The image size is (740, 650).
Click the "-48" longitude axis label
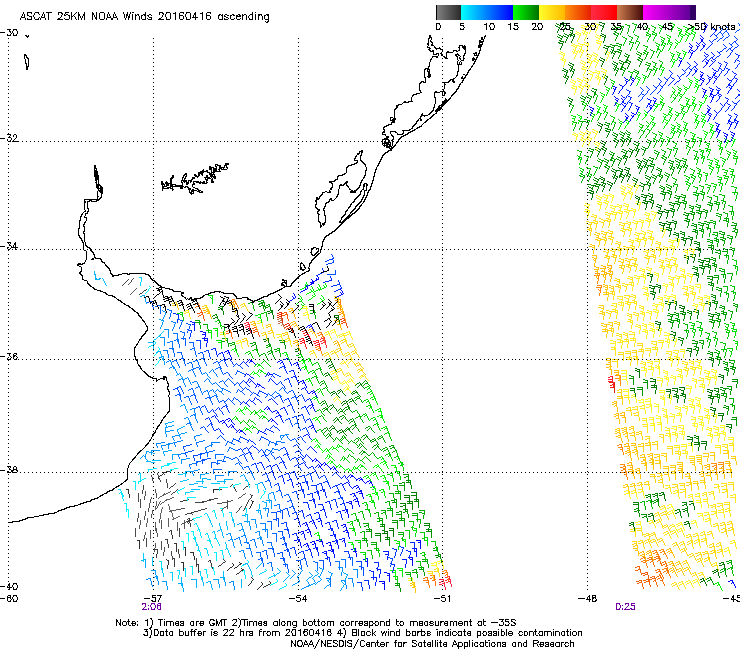(588, 599)
